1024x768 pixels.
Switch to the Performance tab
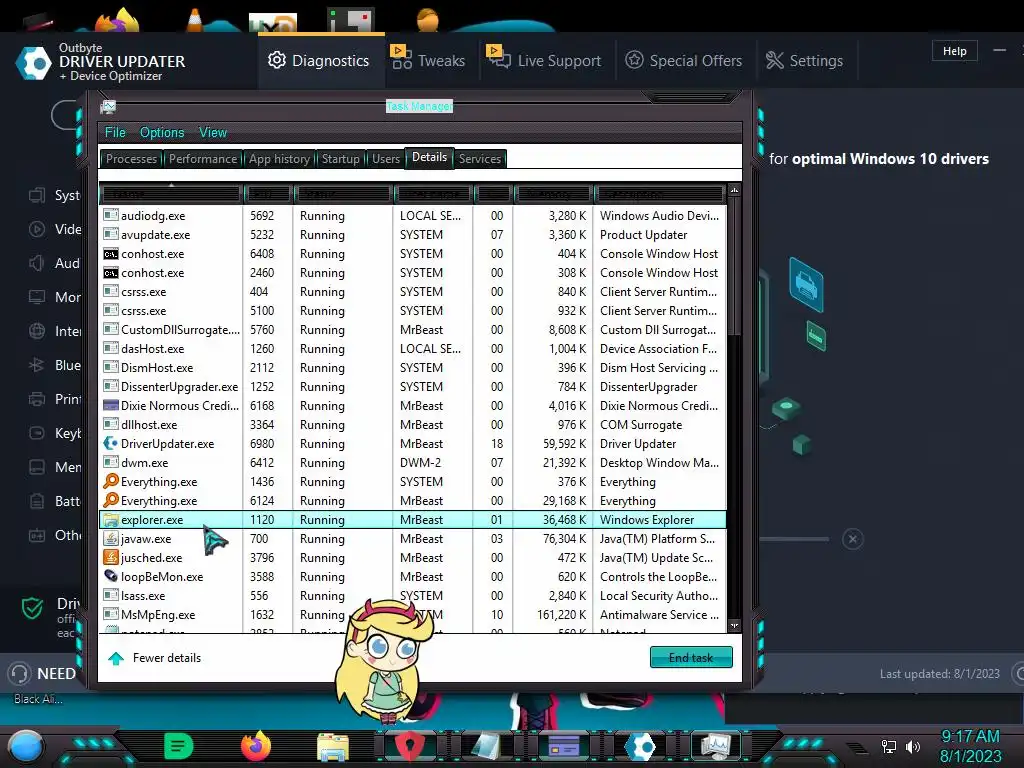tap(203, 159)
